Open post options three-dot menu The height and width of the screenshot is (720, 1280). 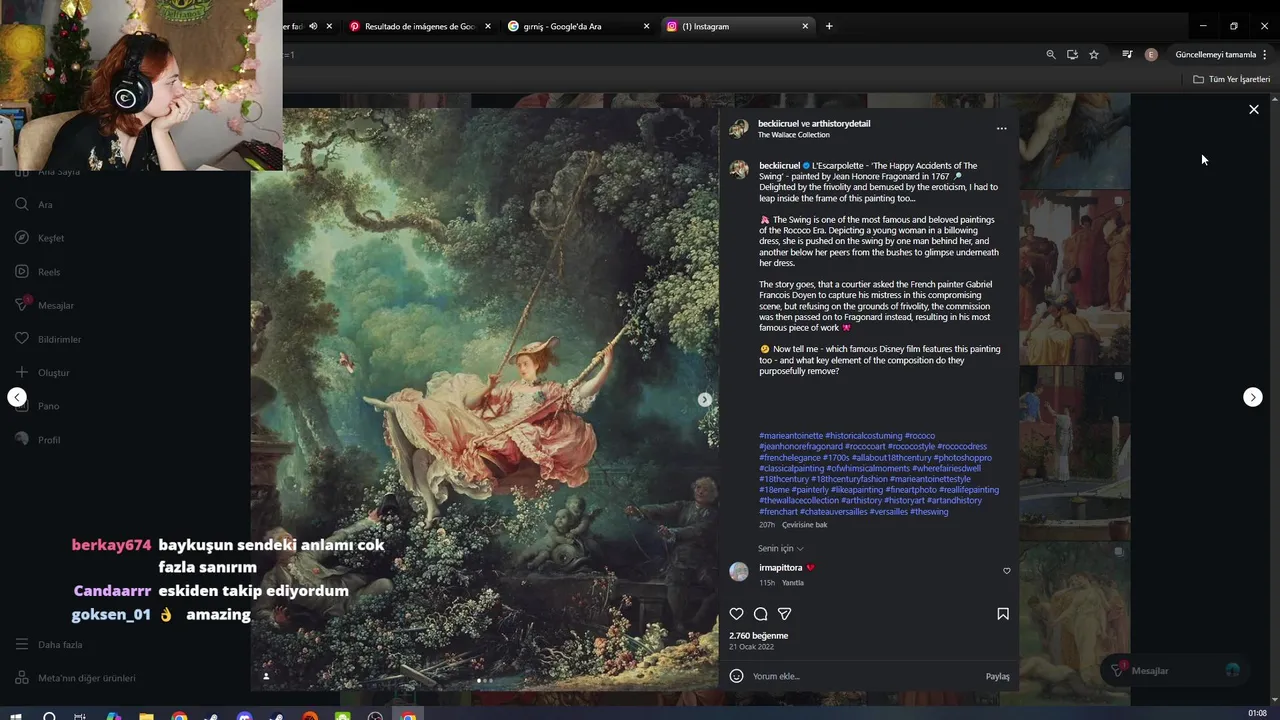pos(1001,129)
